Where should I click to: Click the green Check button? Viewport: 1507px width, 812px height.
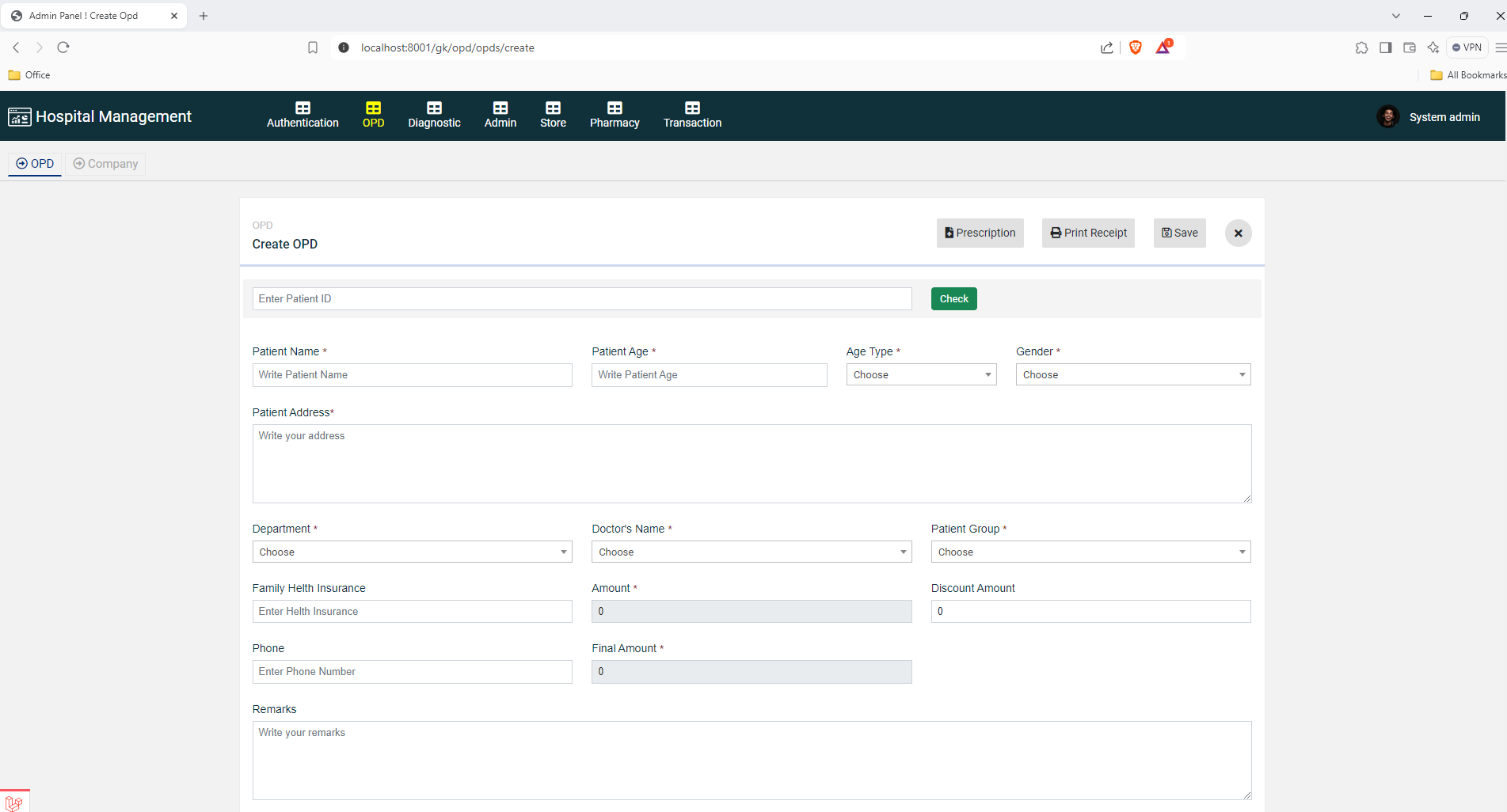[953, 299]
